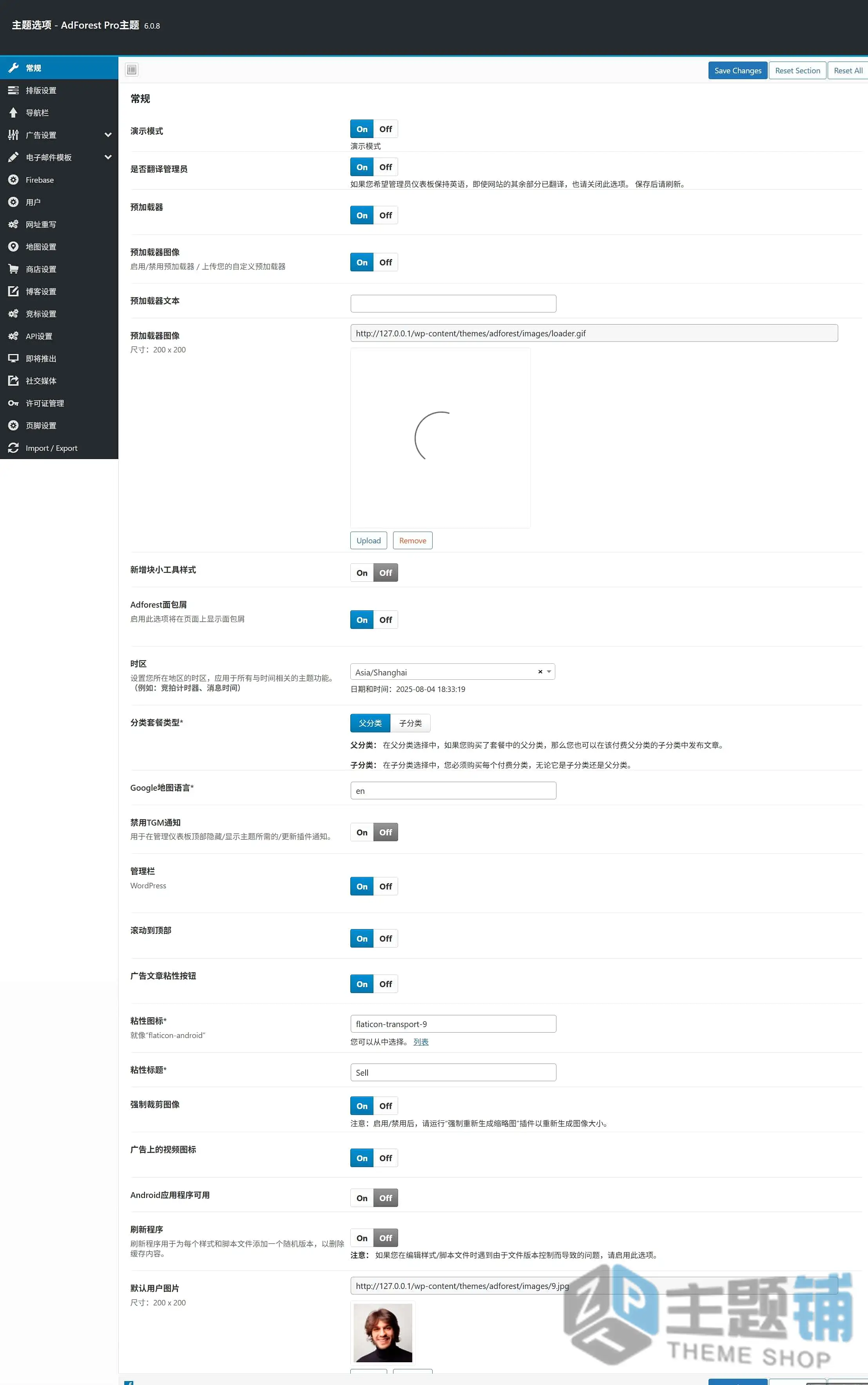The height and width of the screenshot is (1385, 868).
Task: Click the 页脚设置 sidebar icon
Action: (x=13, y=425)
